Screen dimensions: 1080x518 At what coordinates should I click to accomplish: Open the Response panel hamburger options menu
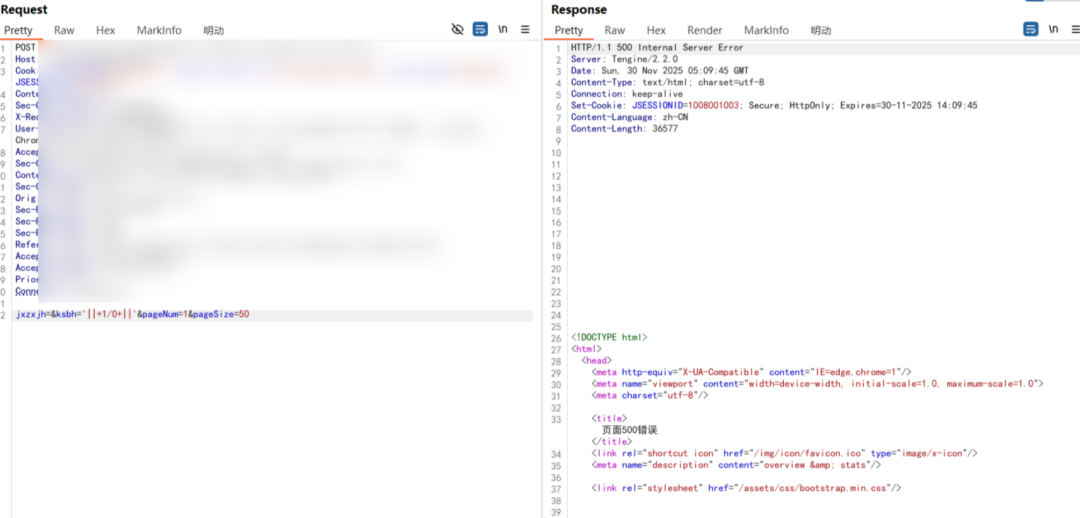(1075, 30)
